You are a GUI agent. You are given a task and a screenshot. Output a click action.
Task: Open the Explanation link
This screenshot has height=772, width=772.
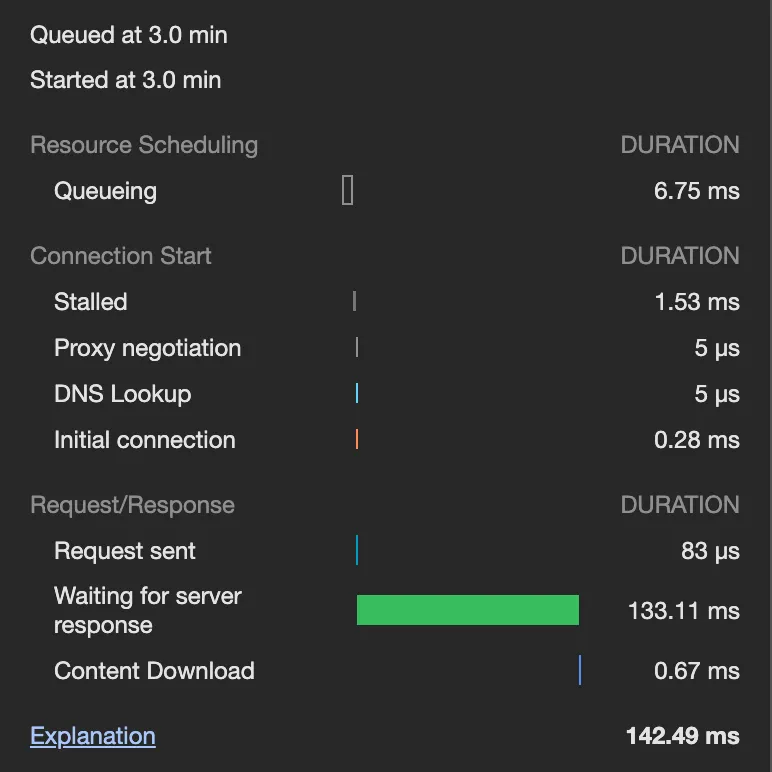tap(93, 737)
